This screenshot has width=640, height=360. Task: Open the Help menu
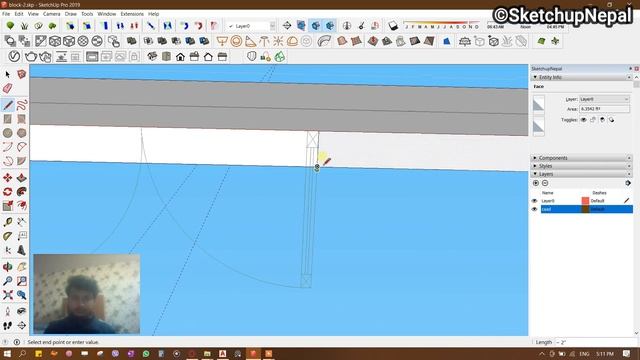point(153,13)
